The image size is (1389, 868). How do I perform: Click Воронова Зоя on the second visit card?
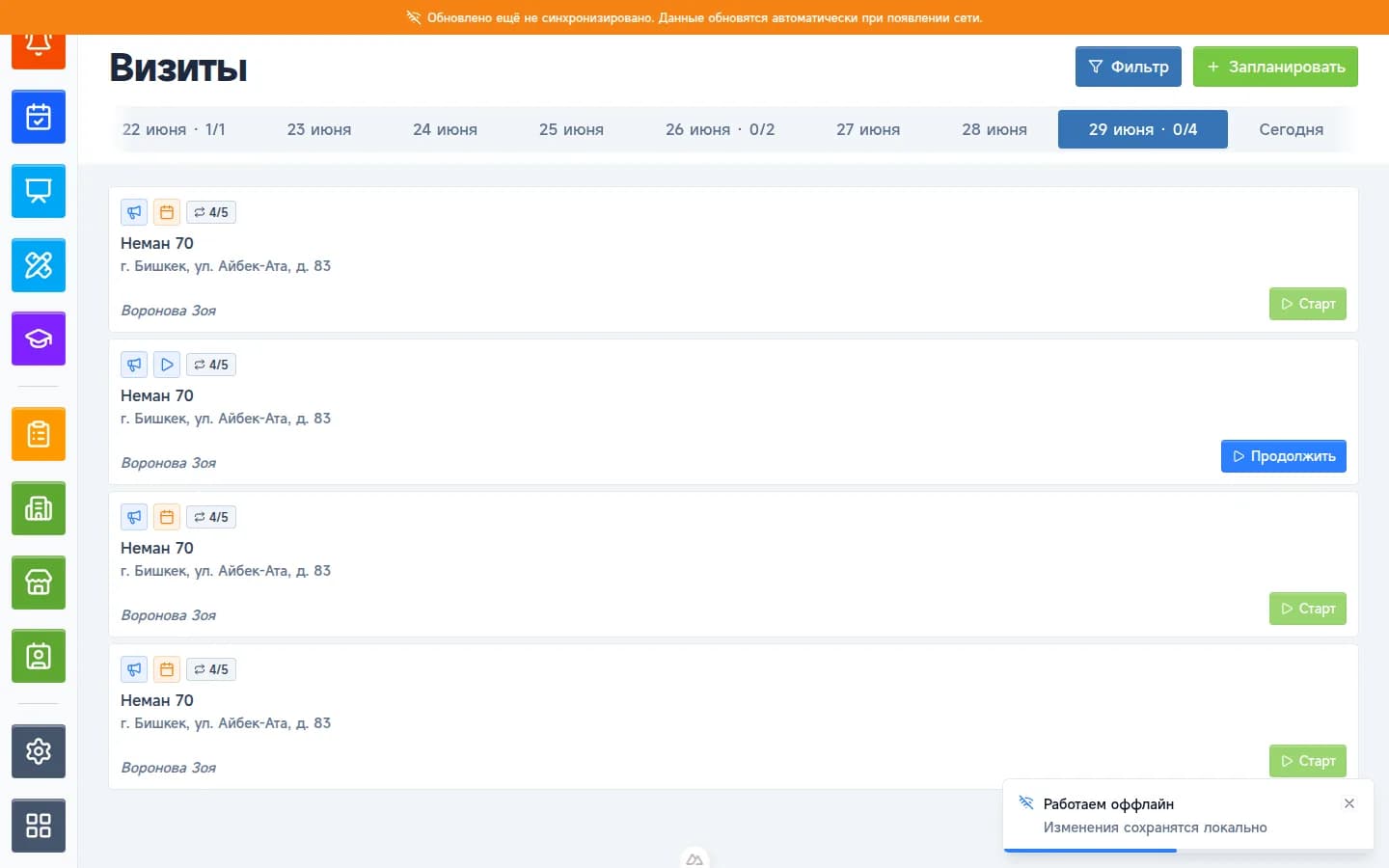point(169,463)
